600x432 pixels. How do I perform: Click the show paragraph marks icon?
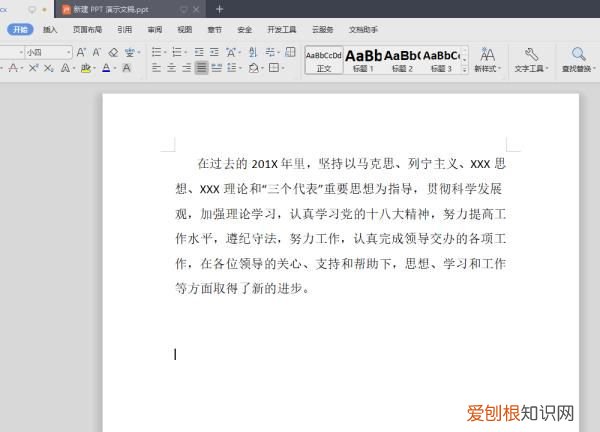270,52
